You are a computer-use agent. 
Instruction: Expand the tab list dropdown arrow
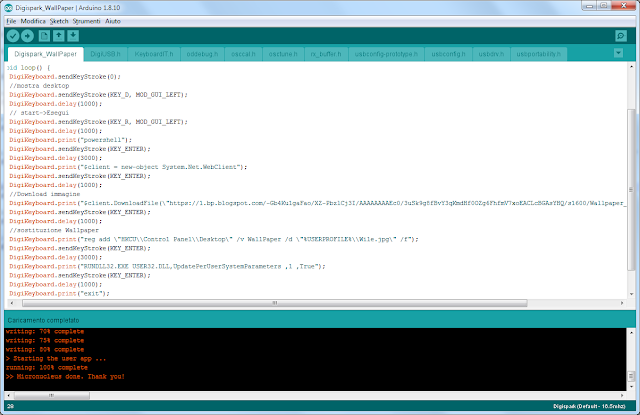point(618,53)
